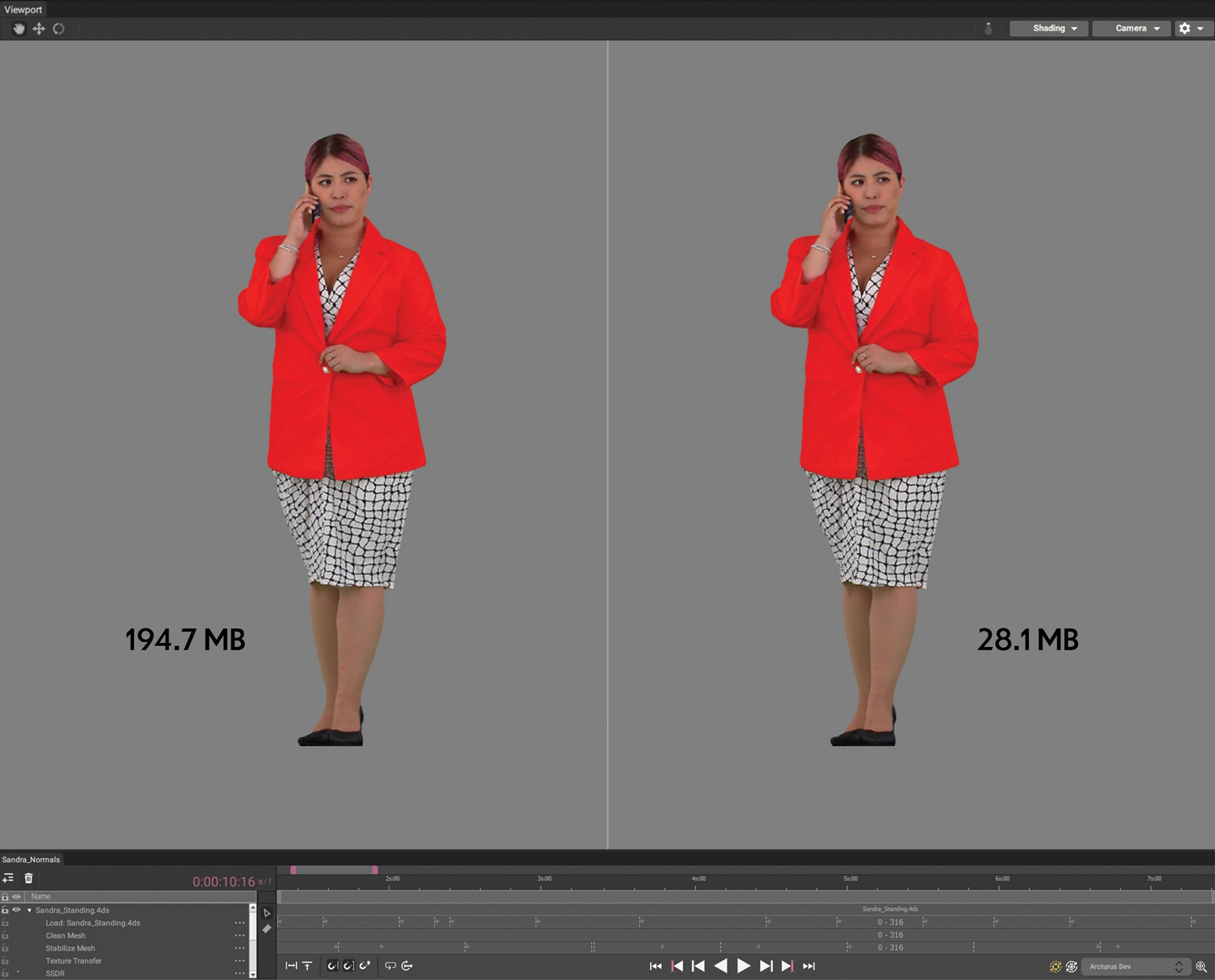Click the track list scrollbar up arrow

tap(252, 908)
